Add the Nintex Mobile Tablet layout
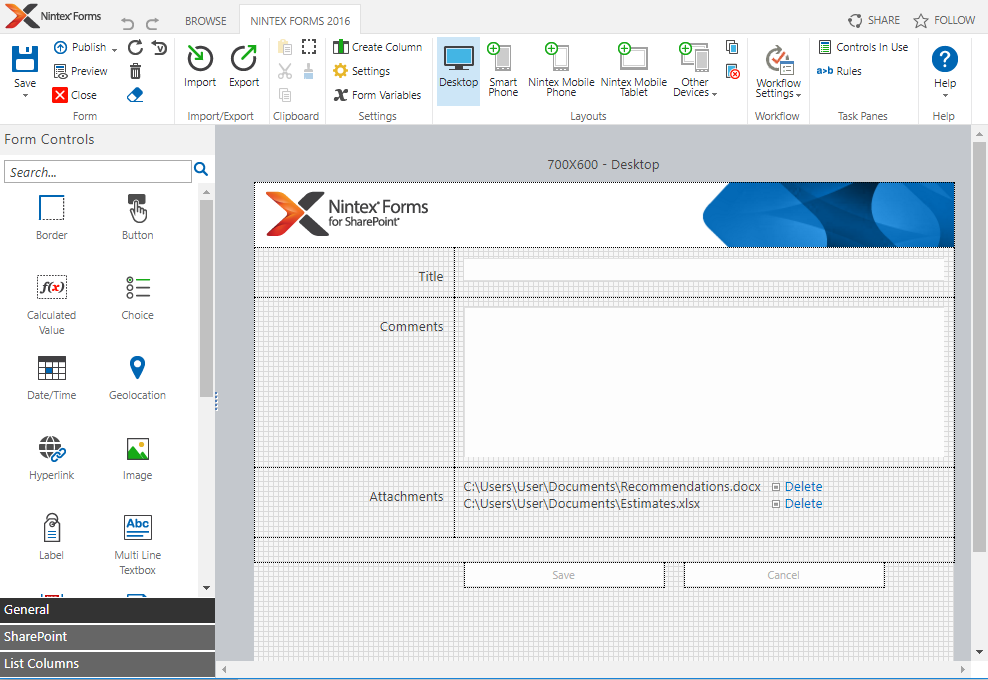The width and height of the screenshot is (988, 680). point(633,70)
